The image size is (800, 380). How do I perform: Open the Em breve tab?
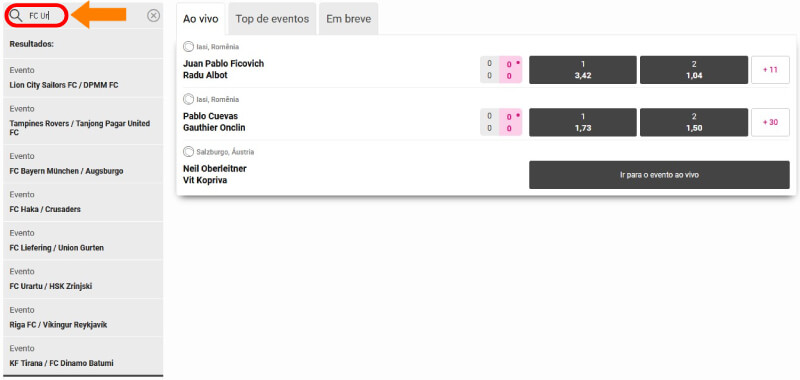coord(348,19)
